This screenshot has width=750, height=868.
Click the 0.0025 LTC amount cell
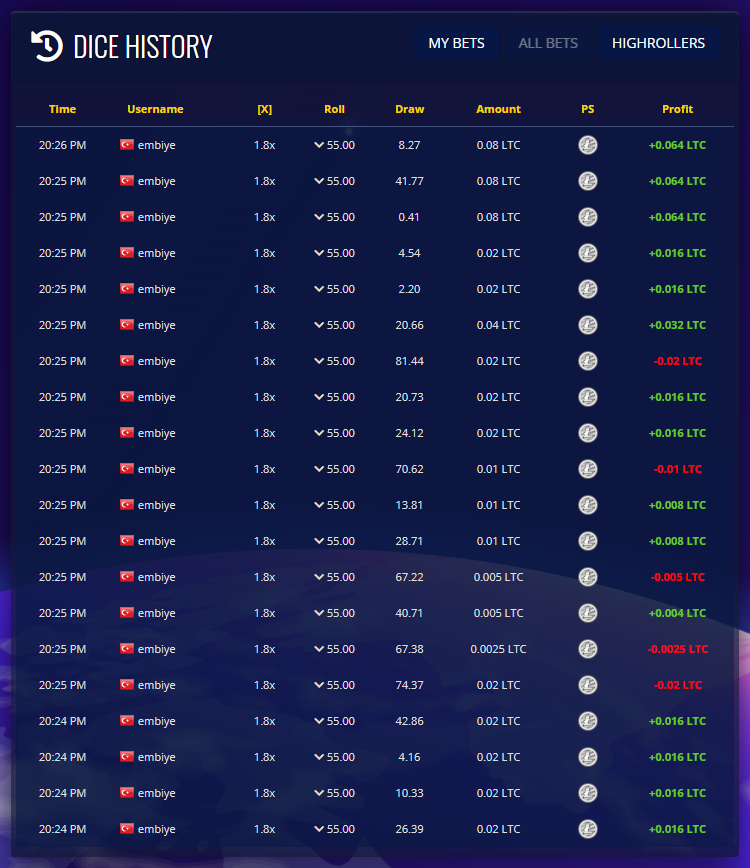coord(498,649)
